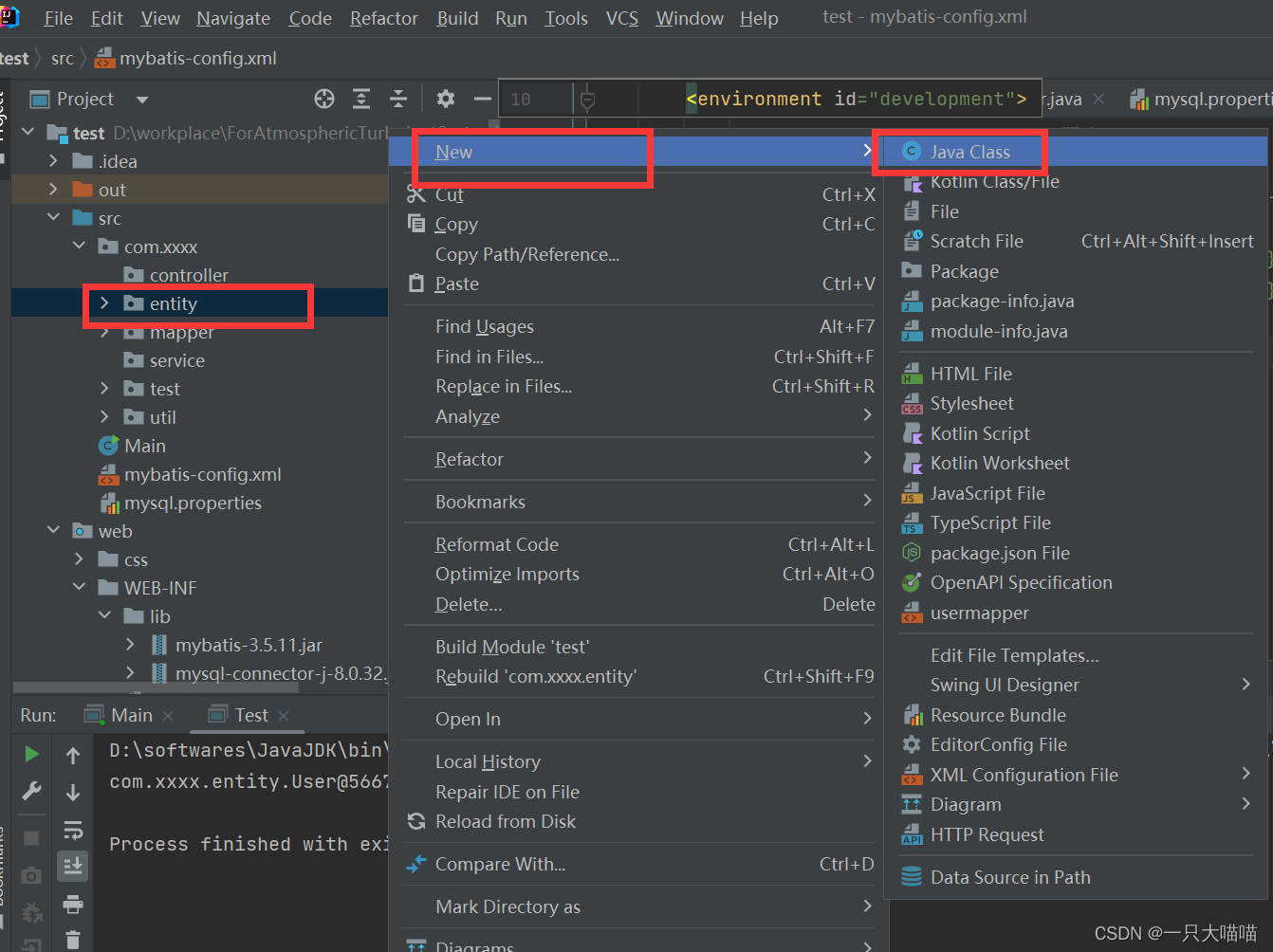
Task: Click the up arrow in Run panel
Action: click(x=73, y=755)
